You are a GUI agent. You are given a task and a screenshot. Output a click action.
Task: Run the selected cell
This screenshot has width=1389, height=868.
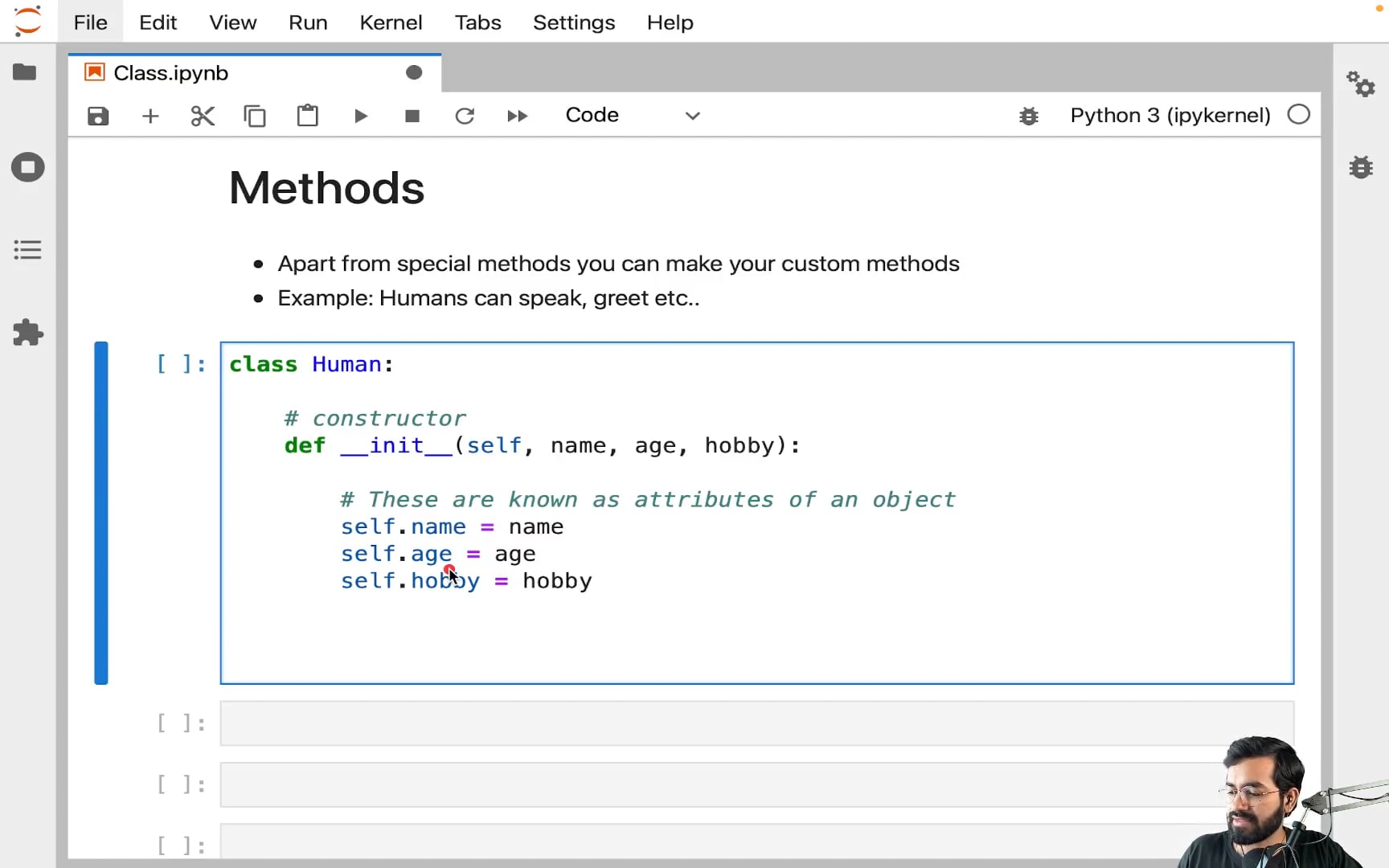pos(360,116)
